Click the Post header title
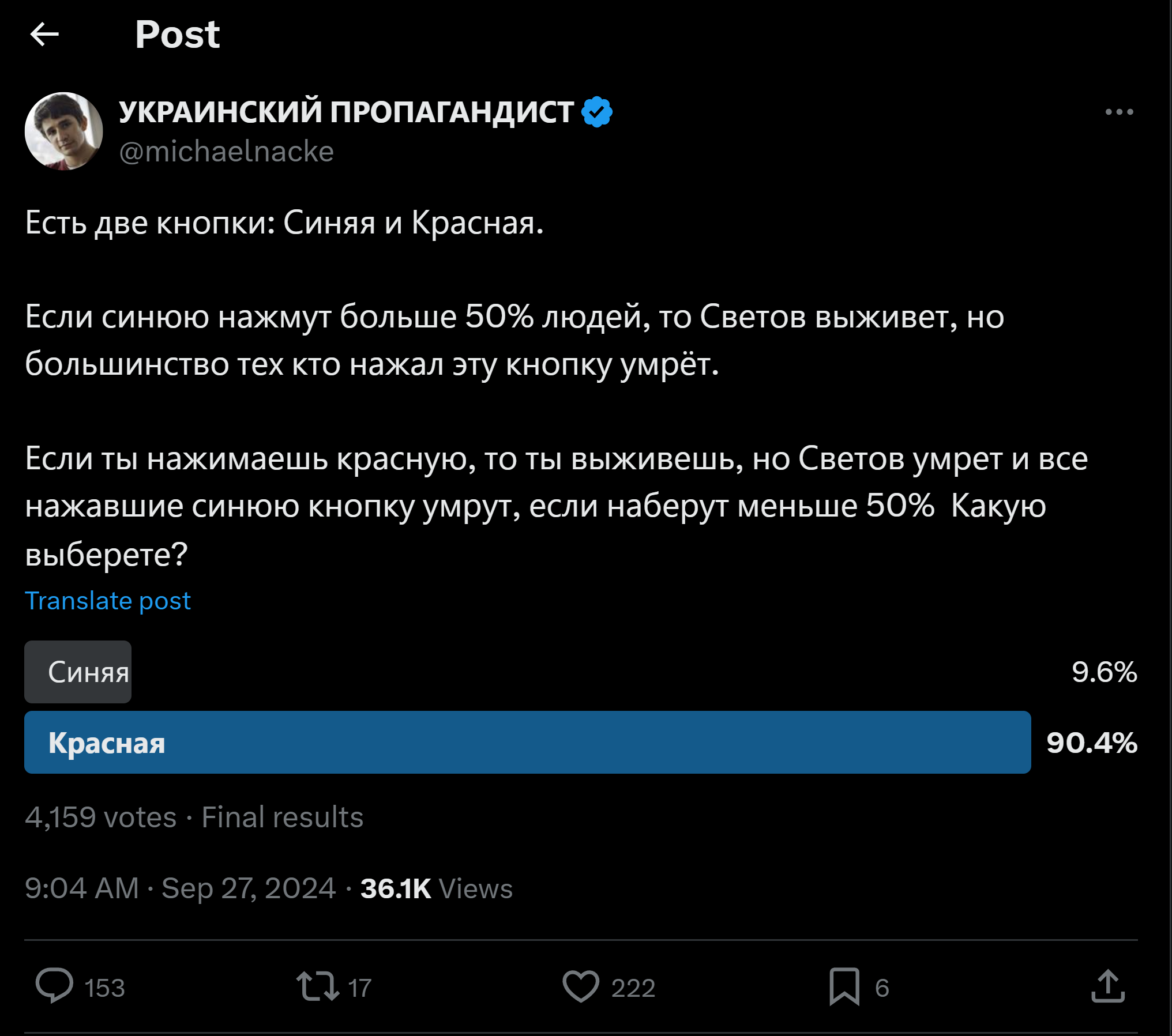Viewport: 1172px width, 1036px height. (177, 35)
